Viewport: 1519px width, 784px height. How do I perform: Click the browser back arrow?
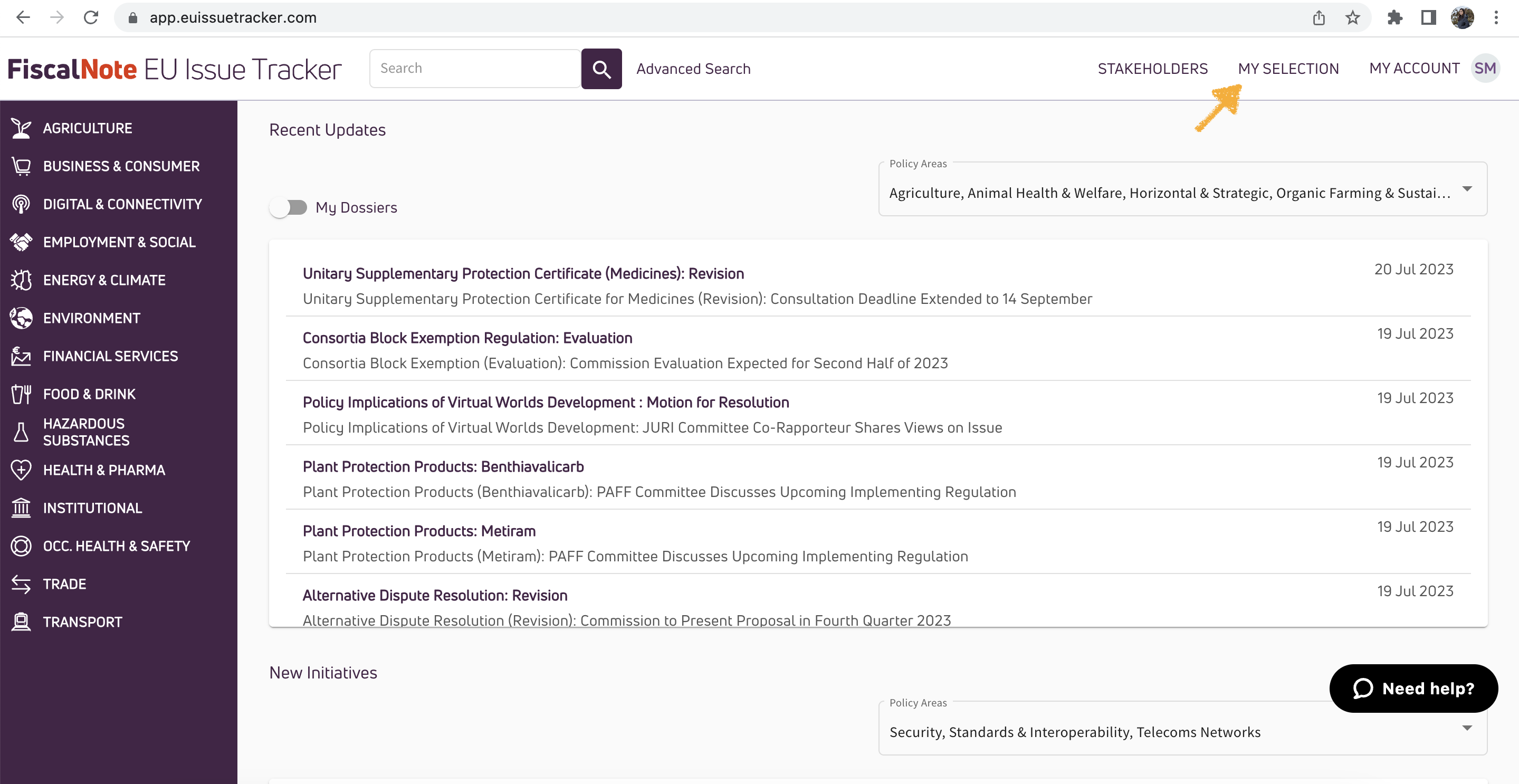pyautogui.click(x=23, y=18)
